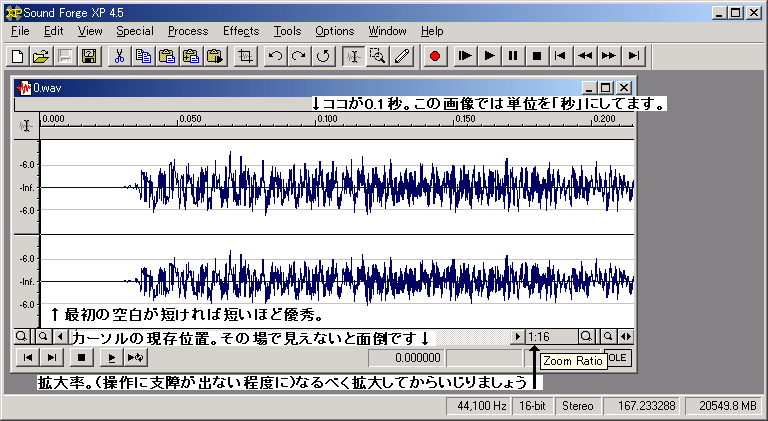
Task: Create a new file with the New icon
Action: pyautogui.click(x=18, y=56)
